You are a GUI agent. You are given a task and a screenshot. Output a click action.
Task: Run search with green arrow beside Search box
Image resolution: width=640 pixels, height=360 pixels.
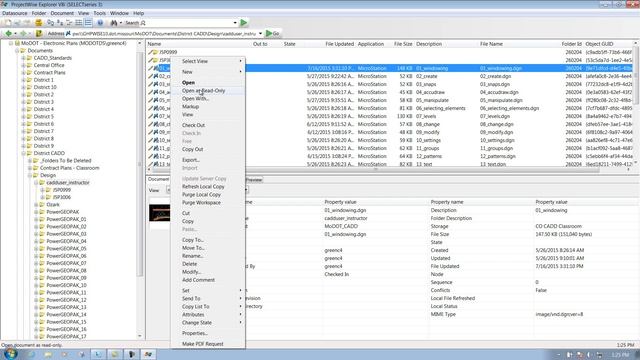pos(244,23)
